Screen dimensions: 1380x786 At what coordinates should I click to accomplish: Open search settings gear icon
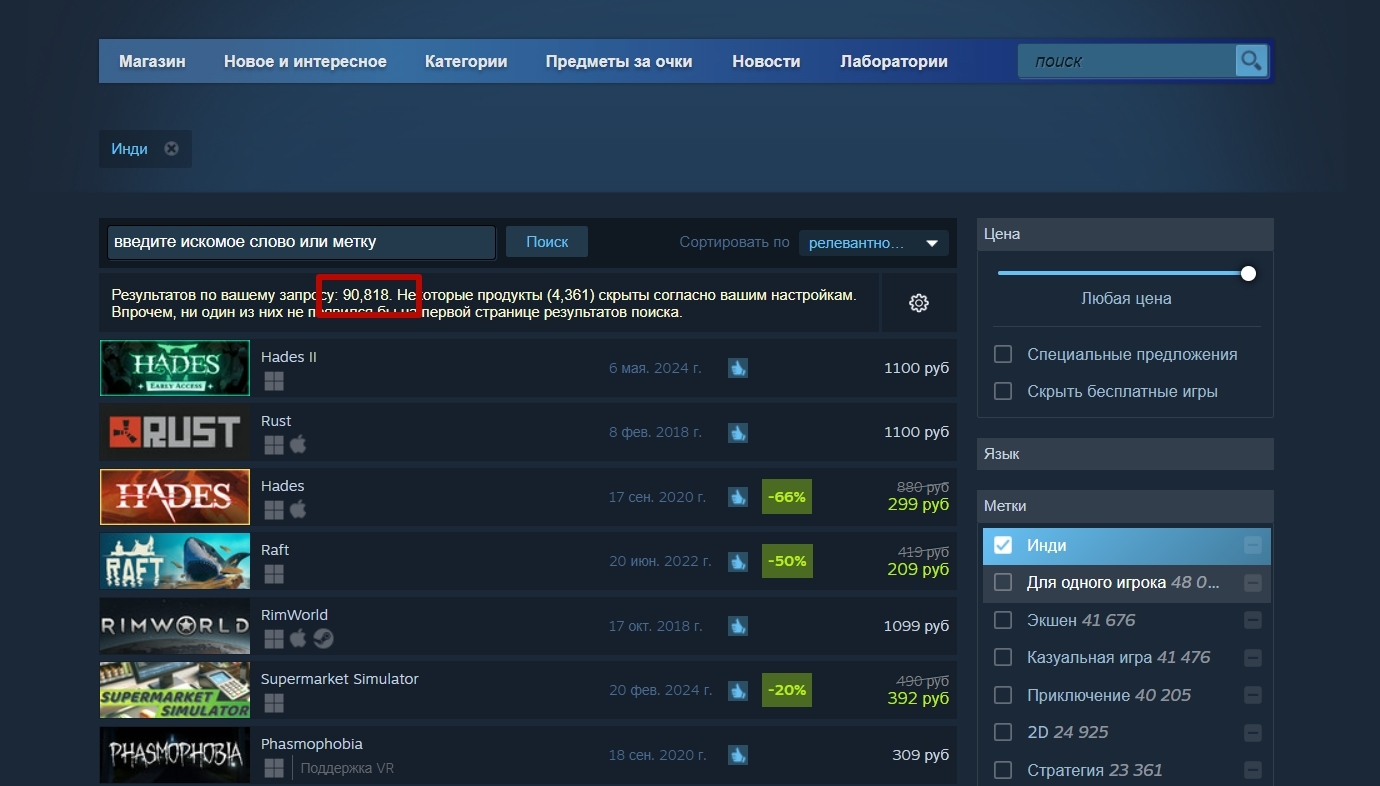coord(919,303)
